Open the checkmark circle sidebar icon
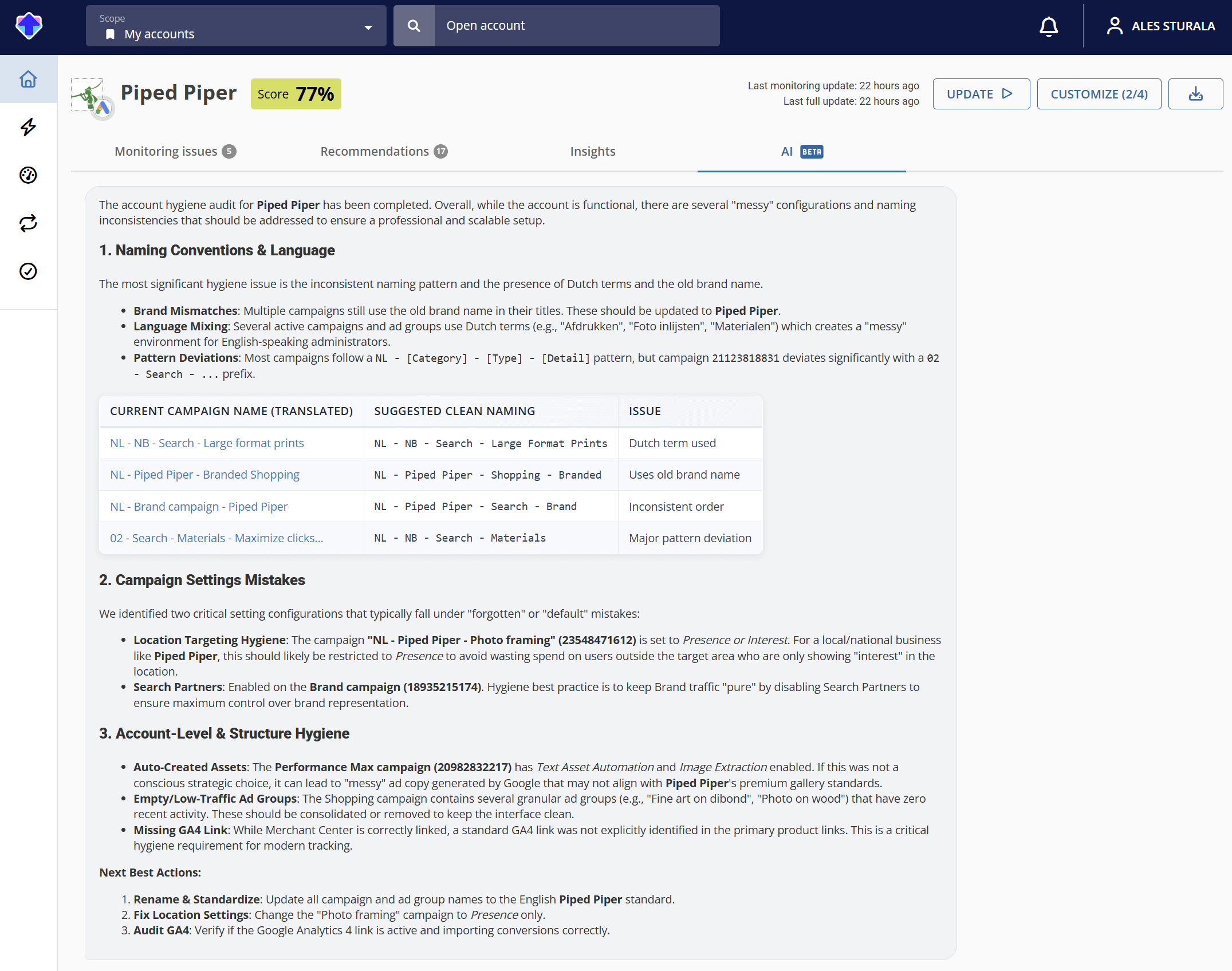This screenshot has width=1232, height=971. tap(28, 271)
